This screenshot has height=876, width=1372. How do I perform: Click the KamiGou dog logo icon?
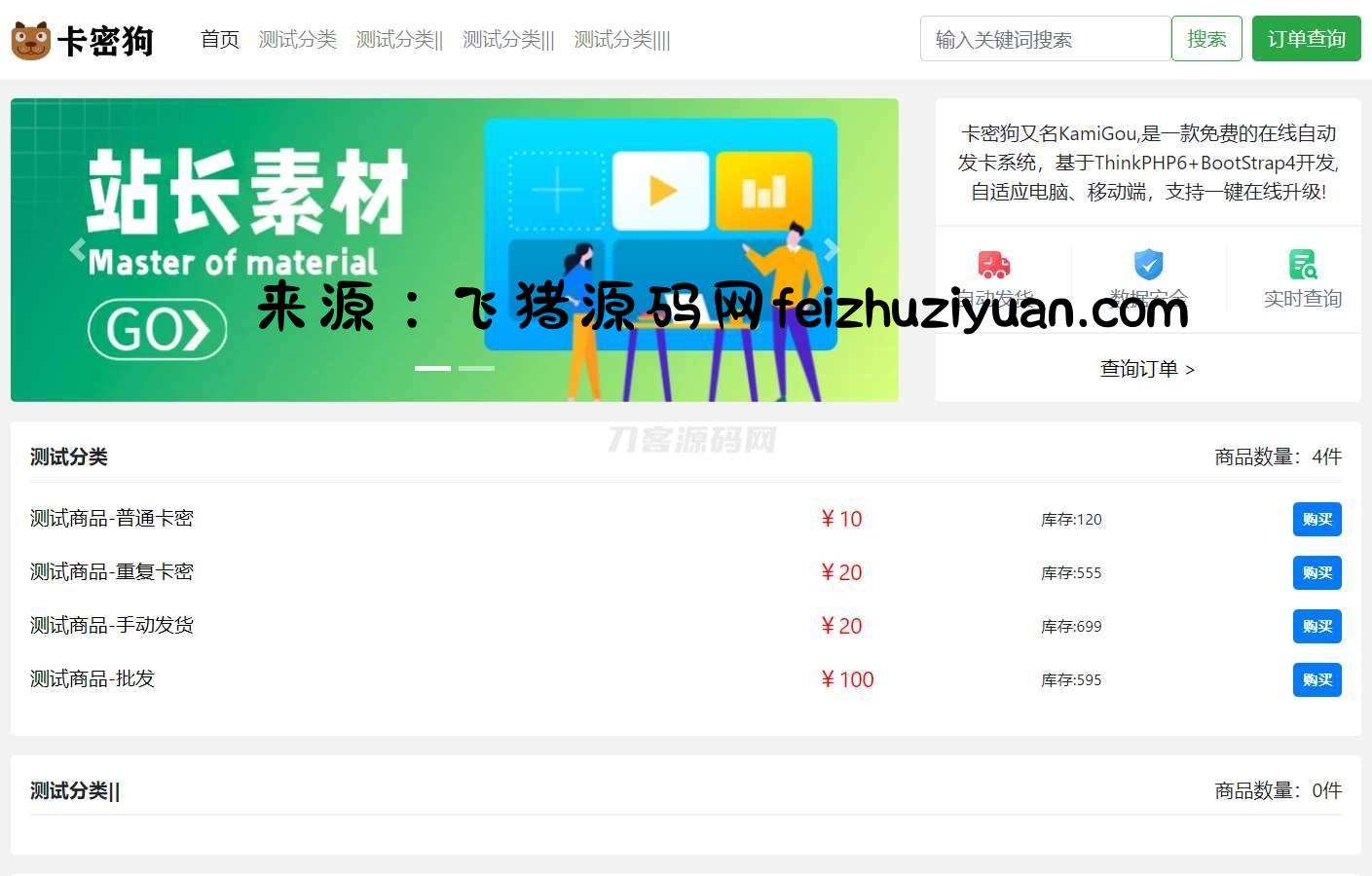click(x=30, y=40)
